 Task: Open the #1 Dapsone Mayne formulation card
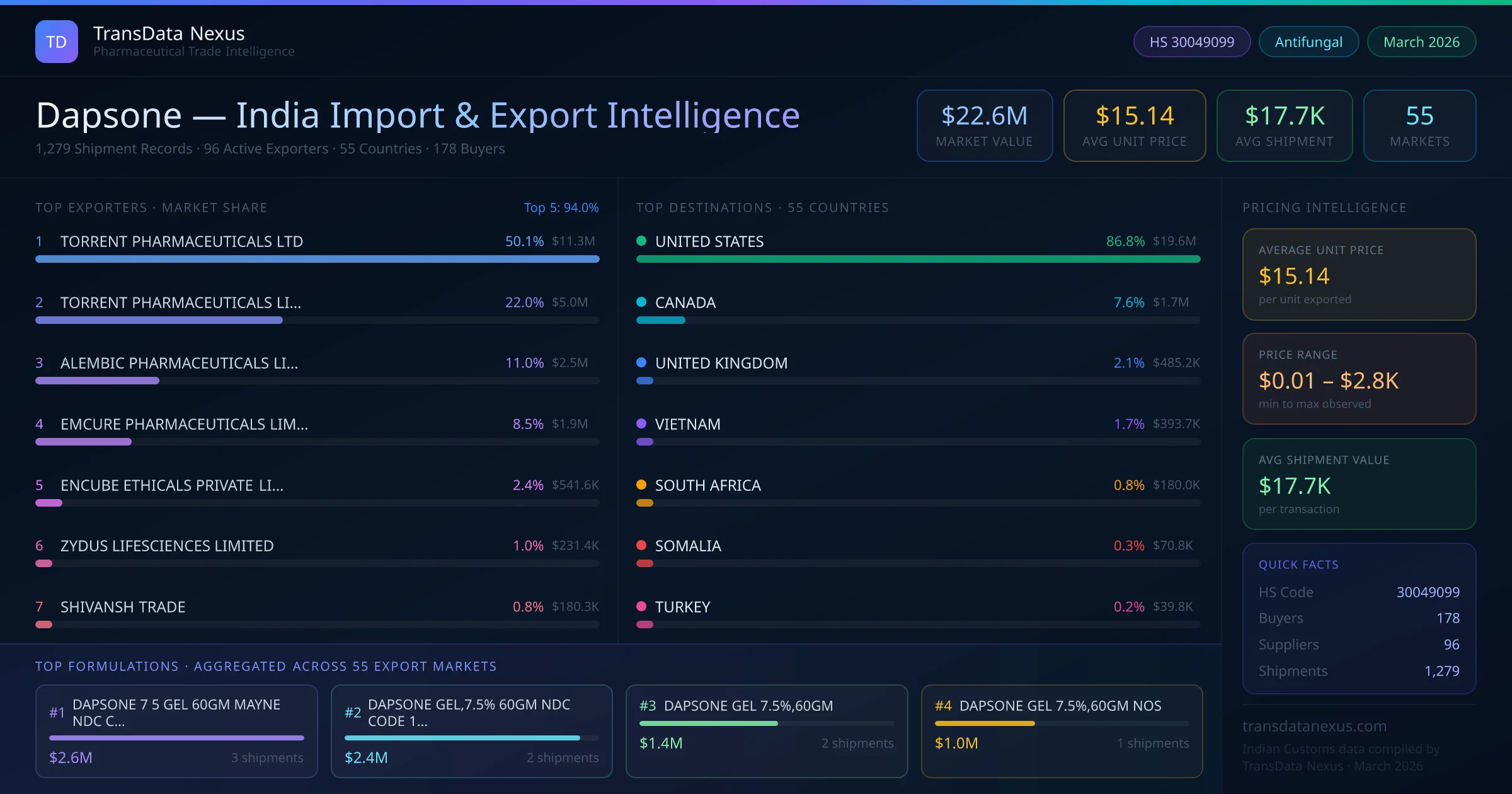176,731
